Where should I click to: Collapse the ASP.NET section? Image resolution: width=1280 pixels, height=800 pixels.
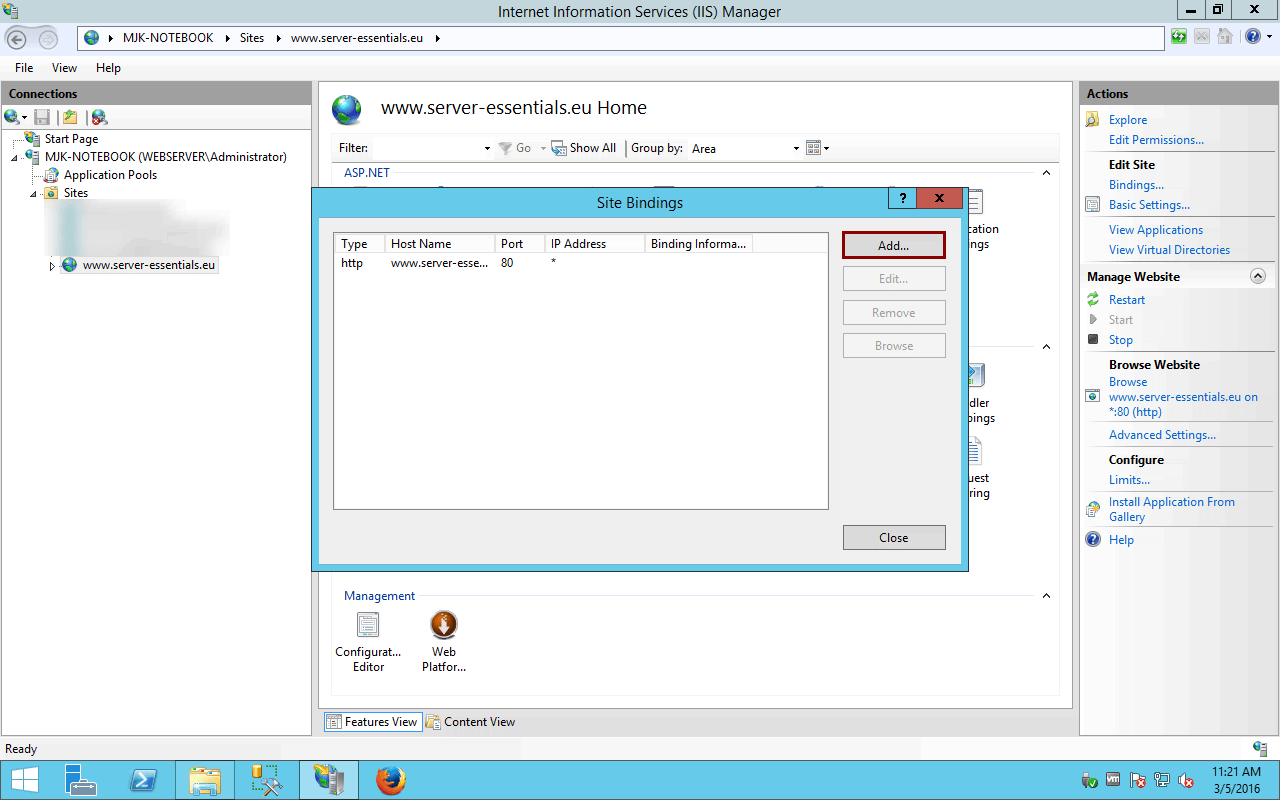tap(1047, 173)
